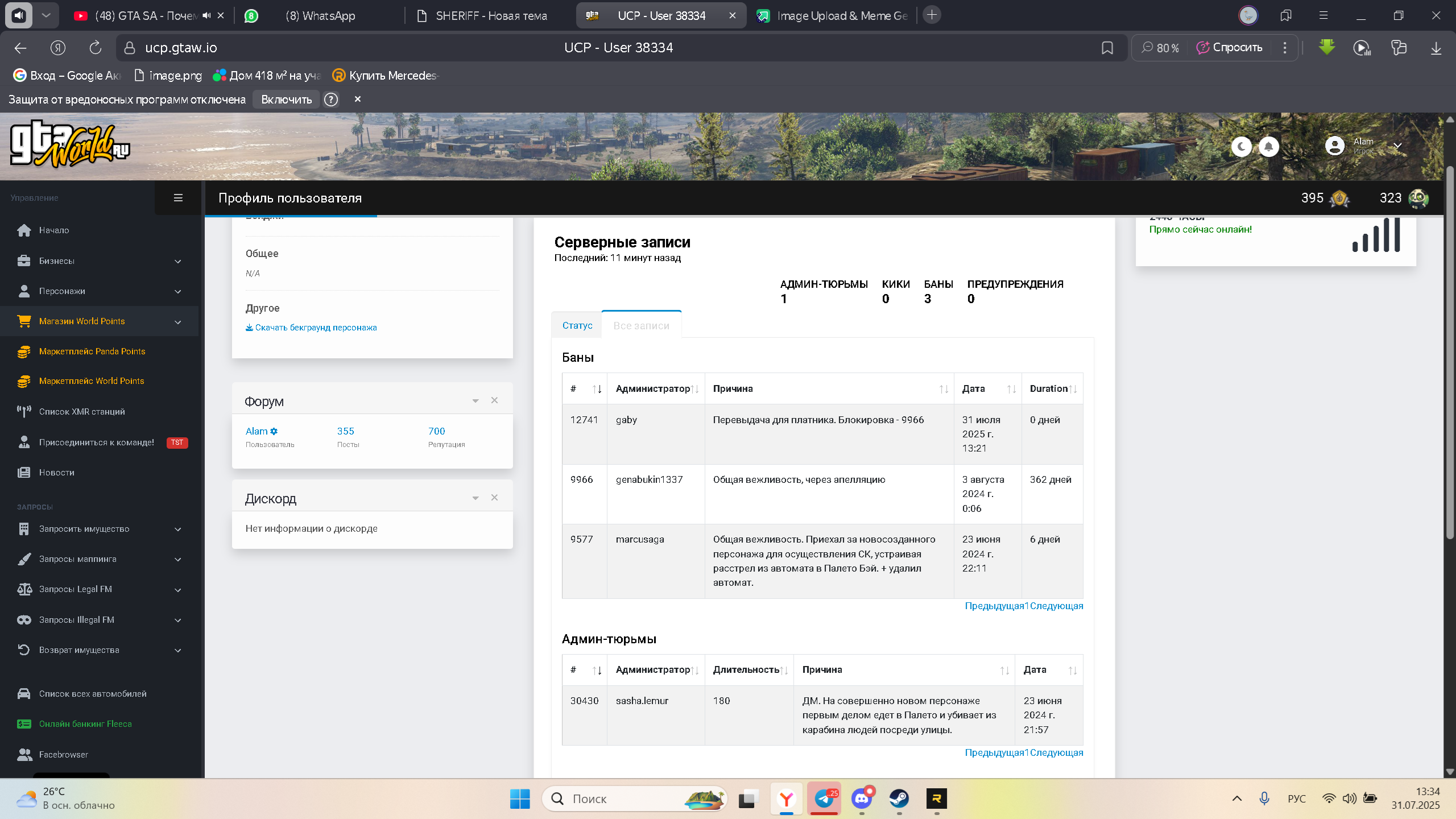Viewport: 1456px width, 819px height.
Task: Toggle dark mode moon icon
Action: point(1241,147)
